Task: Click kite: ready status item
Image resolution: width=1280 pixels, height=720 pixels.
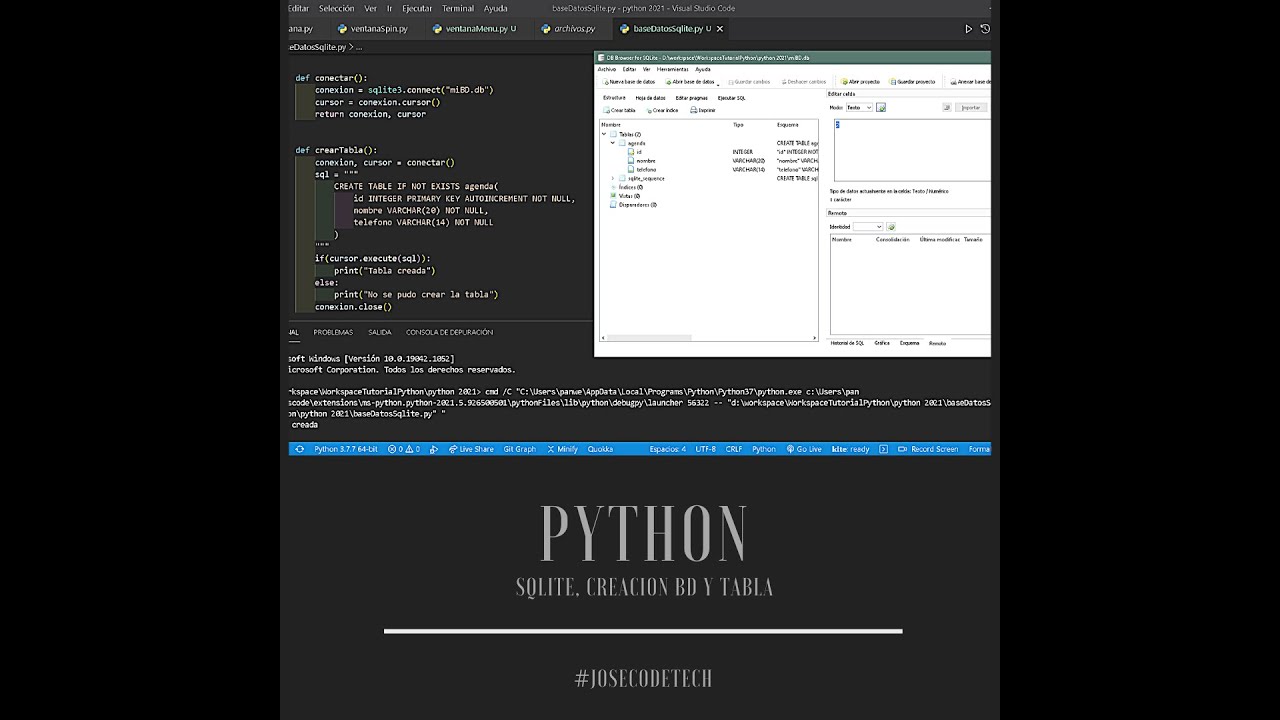Action: pos(850,449)
